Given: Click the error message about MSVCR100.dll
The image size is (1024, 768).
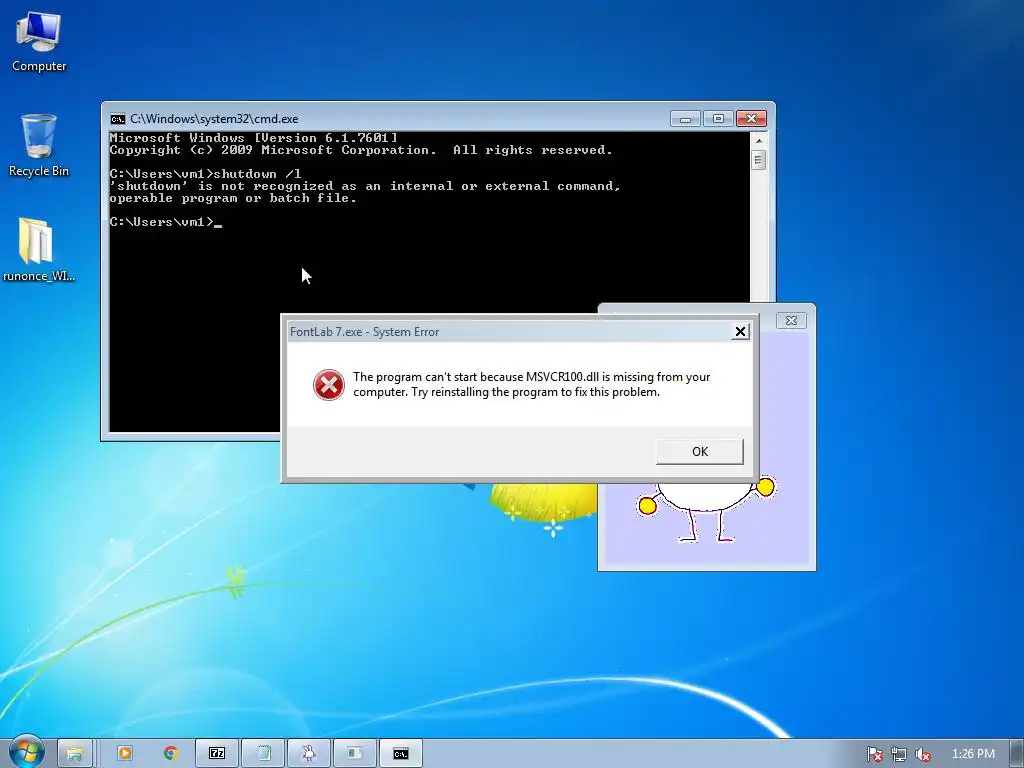Looking at the screenshot, I should pyautogui.click(x=532, y=384).
